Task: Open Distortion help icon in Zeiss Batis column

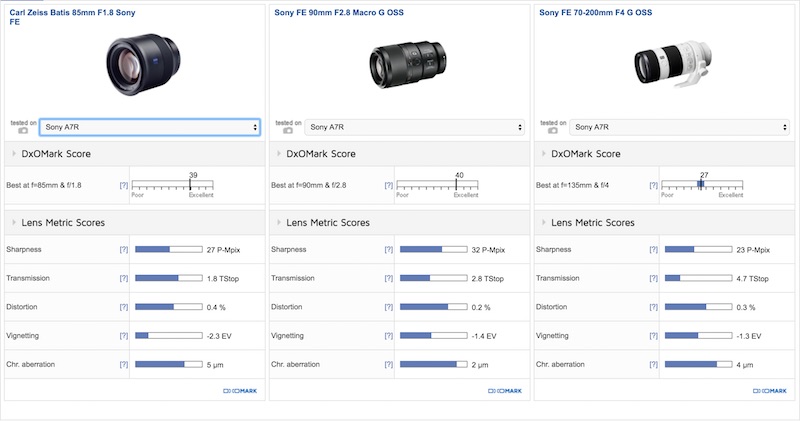Action: tap(123, 307)
